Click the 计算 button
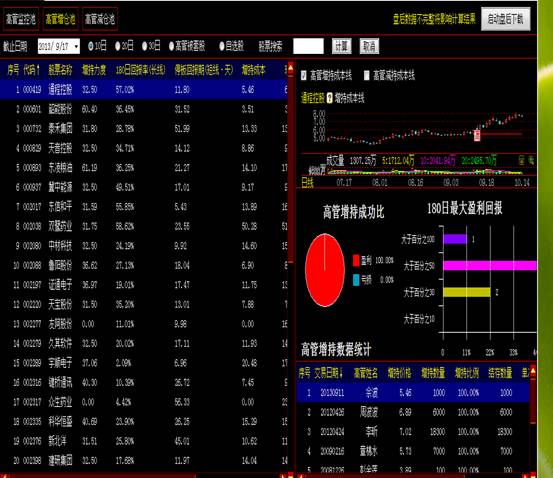The width and height of the screenshot is (553, 478). point(341,46)
